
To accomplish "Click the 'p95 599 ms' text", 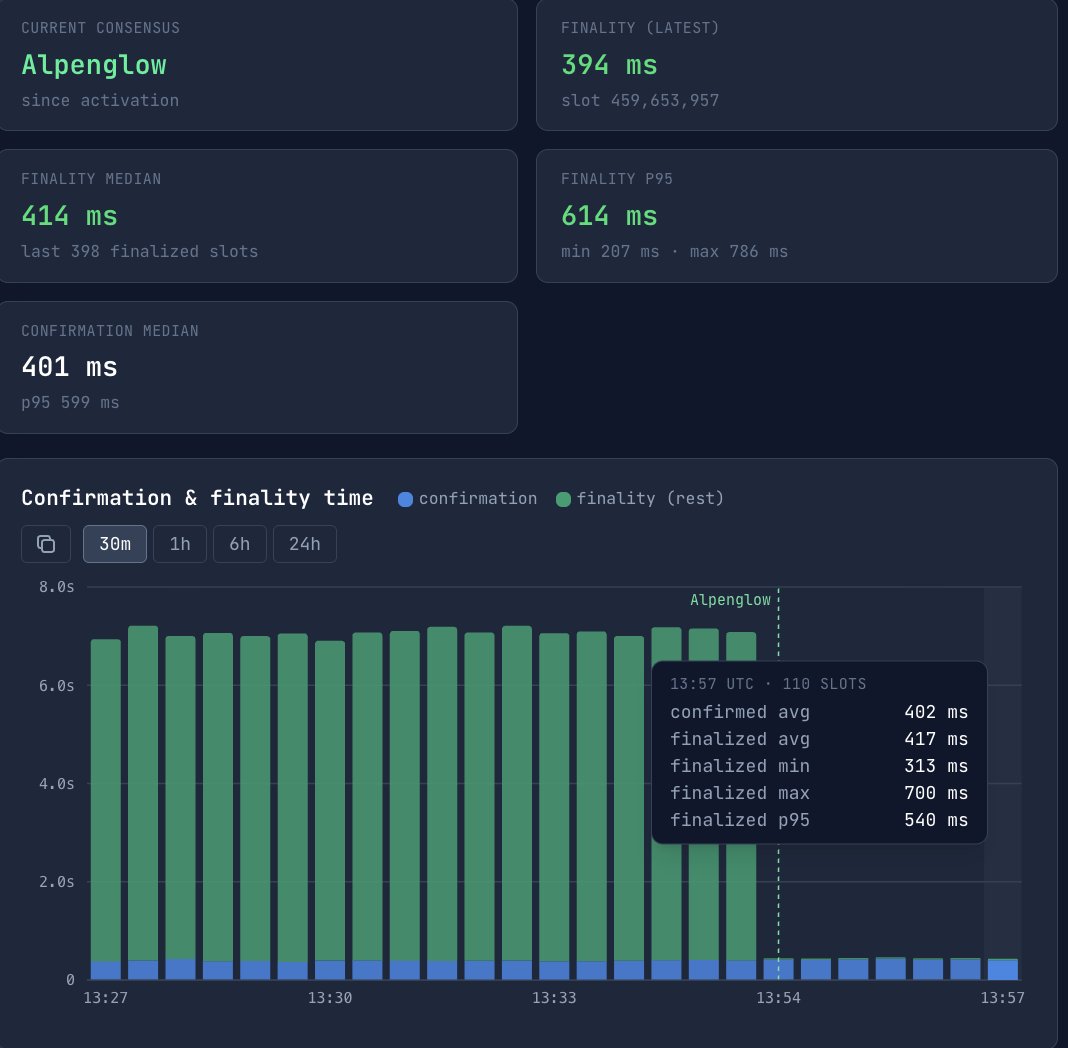I will (70, 402).
